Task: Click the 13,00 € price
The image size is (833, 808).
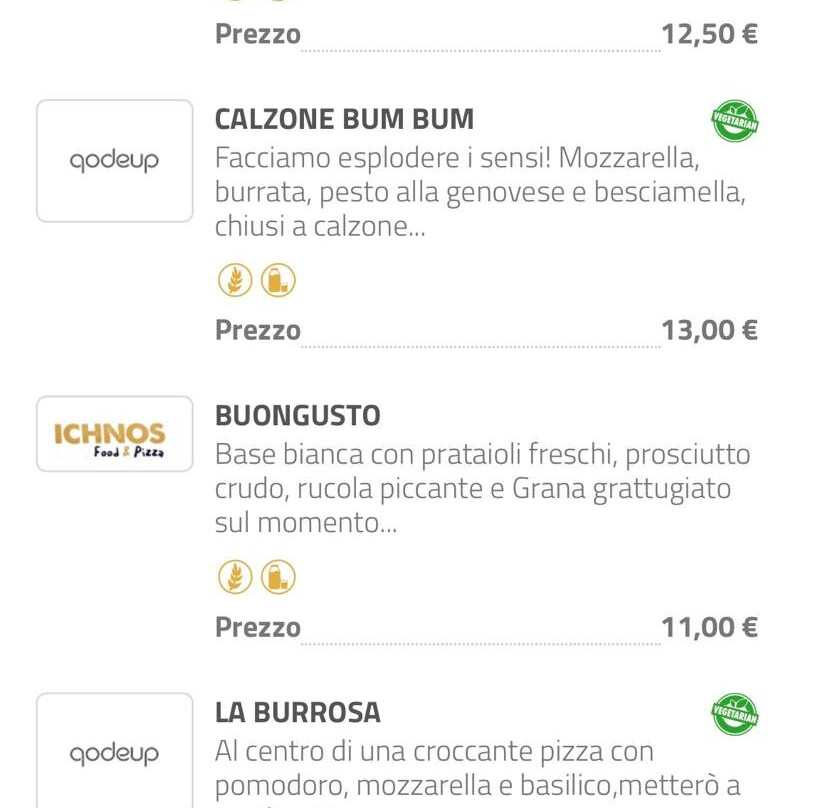Action: coord(709,330)
